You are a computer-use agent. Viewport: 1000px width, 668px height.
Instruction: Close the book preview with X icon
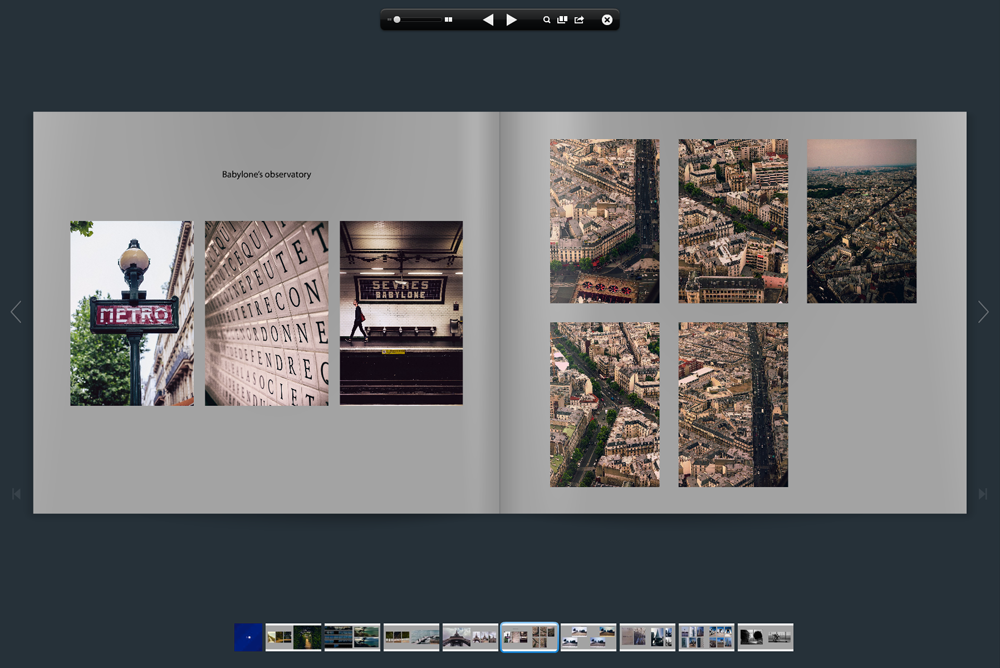pyautogui.click(x=607, y=20)
